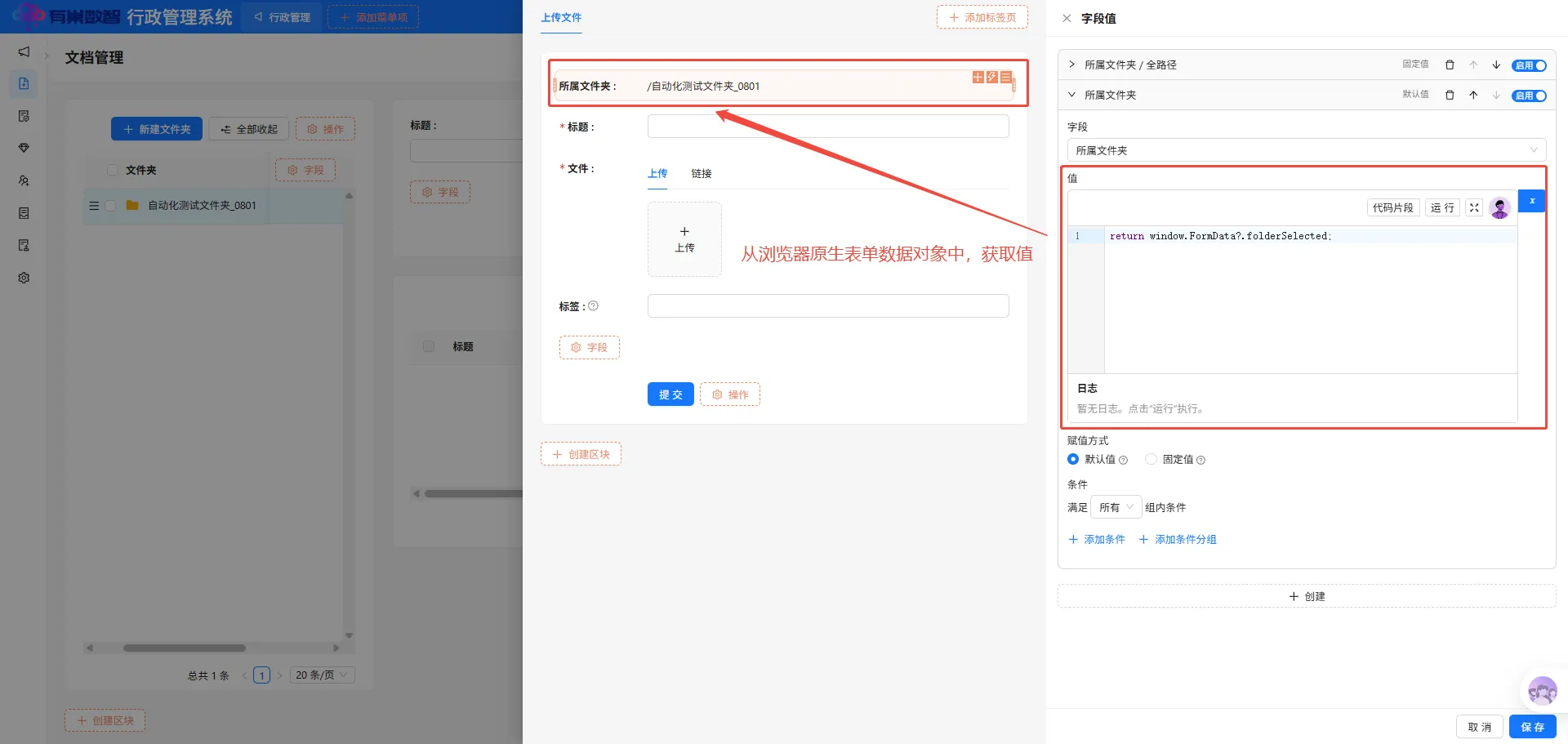Open the 行政管理 top menu item
1568x744 pixels.
click(x=282, y=17)
